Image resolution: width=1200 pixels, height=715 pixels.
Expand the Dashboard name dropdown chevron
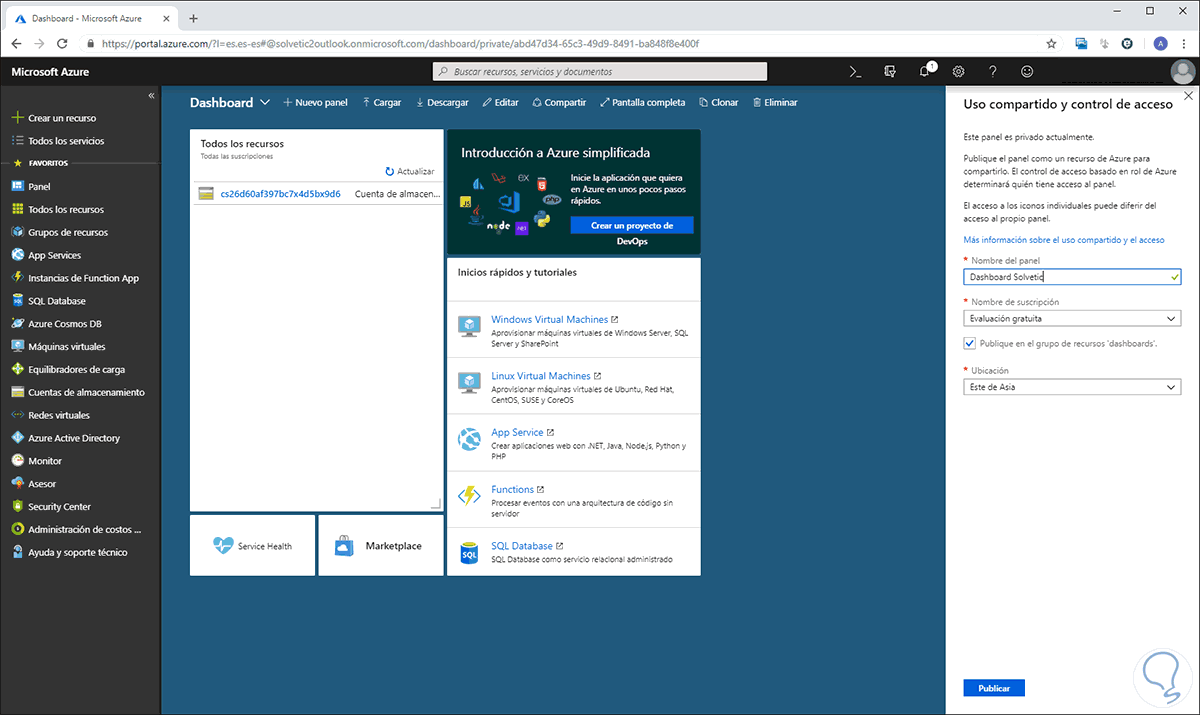click(265, 102)
